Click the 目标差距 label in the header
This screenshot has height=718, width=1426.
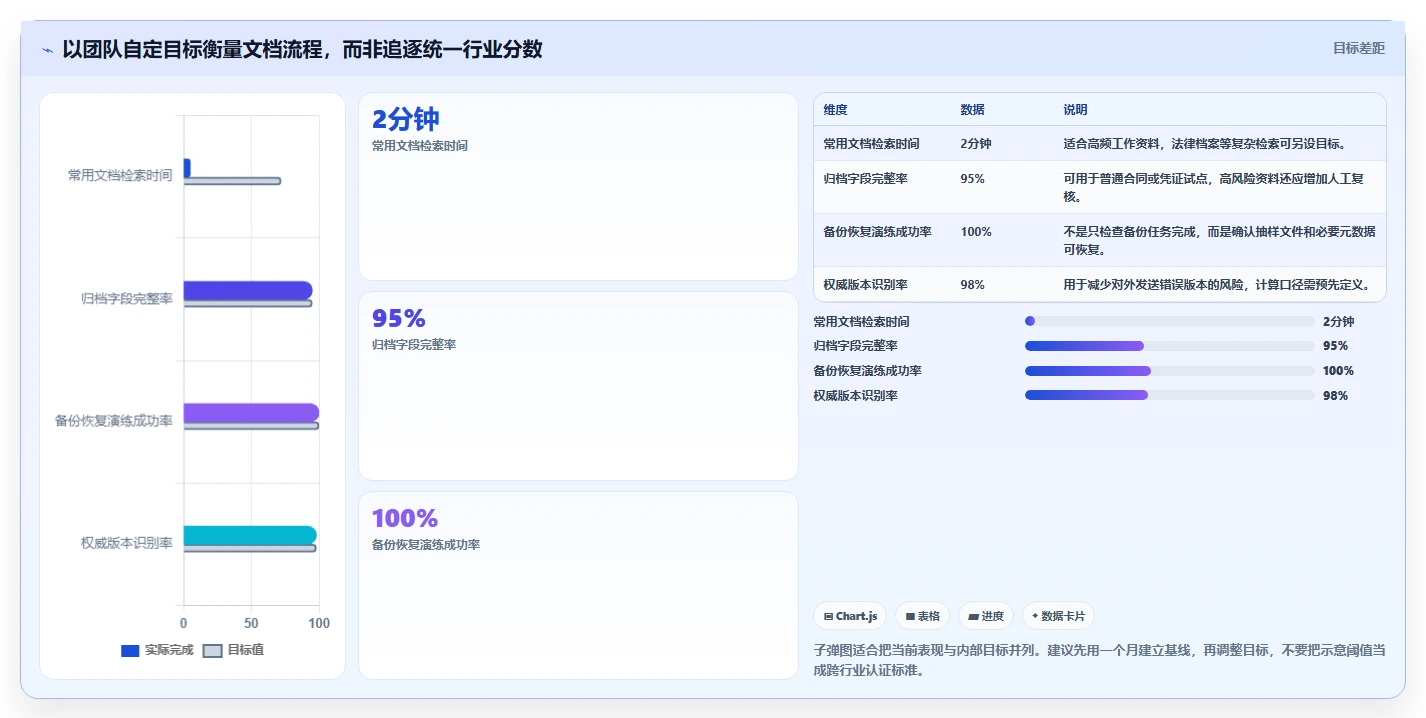pos(1359,48)
